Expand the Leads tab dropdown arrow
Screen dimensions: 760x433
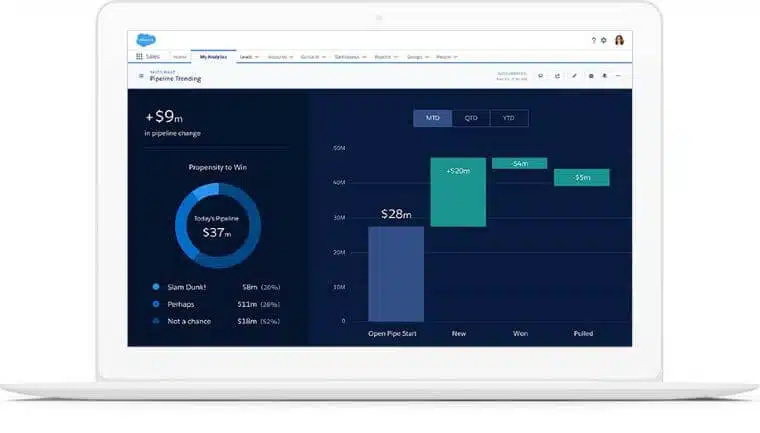coord(257,57)
